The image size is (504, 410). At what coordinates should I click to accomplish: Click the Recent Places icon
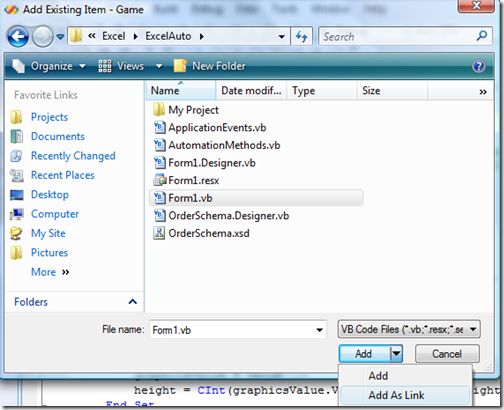coord(16,175)
